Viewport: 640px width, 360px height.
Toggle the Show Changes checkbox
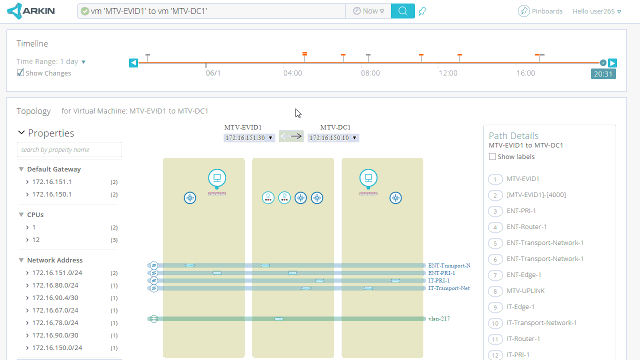[x=20, y=73]
